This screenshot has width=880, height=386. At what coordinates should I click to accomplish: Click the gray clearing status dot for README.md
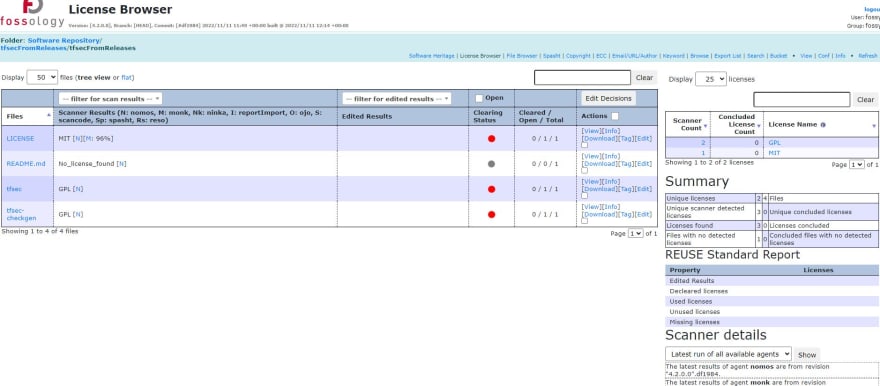pyautogui.click(x=492, y=164)
